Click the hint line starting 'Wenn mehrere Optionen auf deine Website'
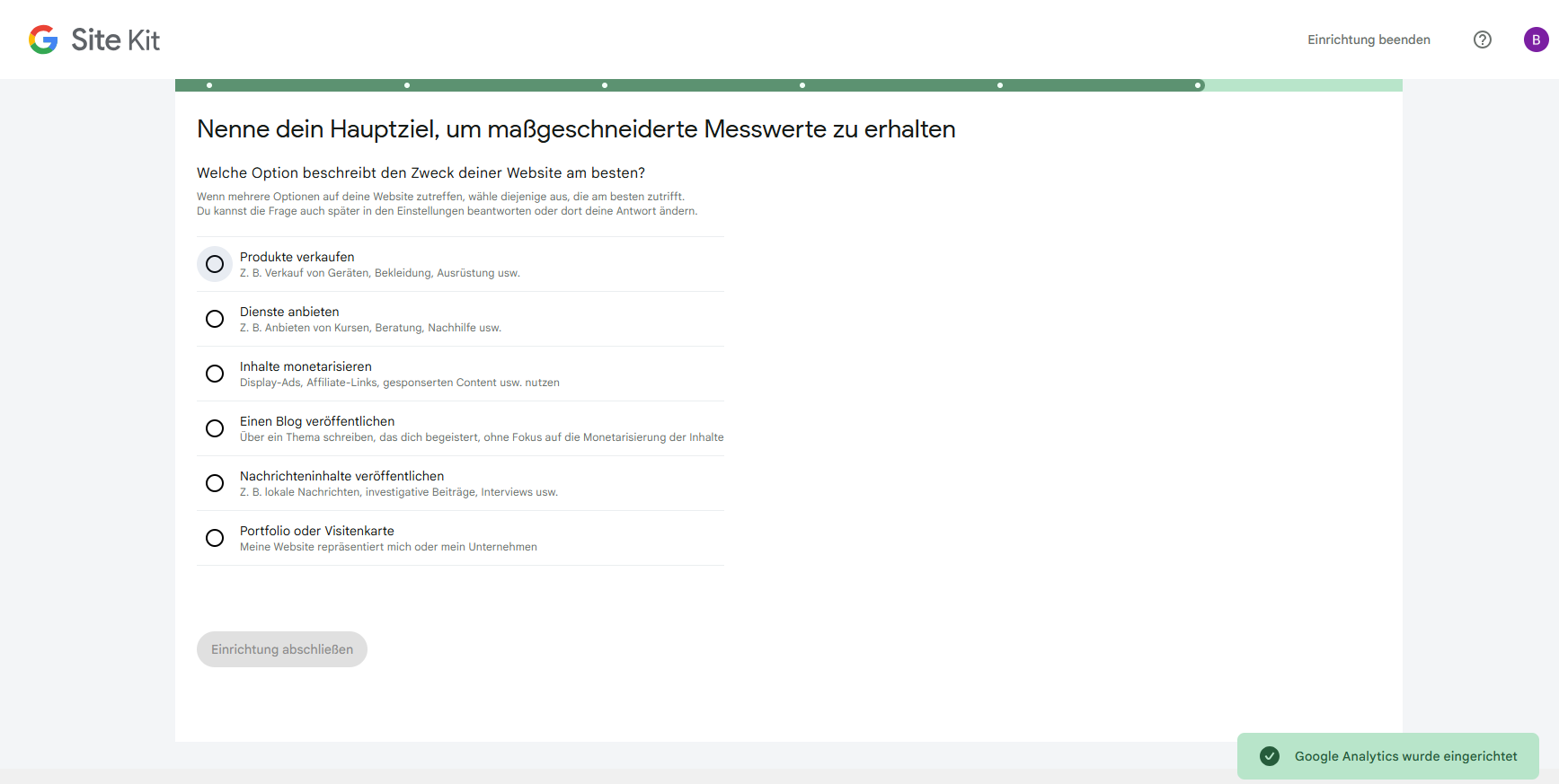1559x784 pixels. pyautogui.click(x=440, y=197)
